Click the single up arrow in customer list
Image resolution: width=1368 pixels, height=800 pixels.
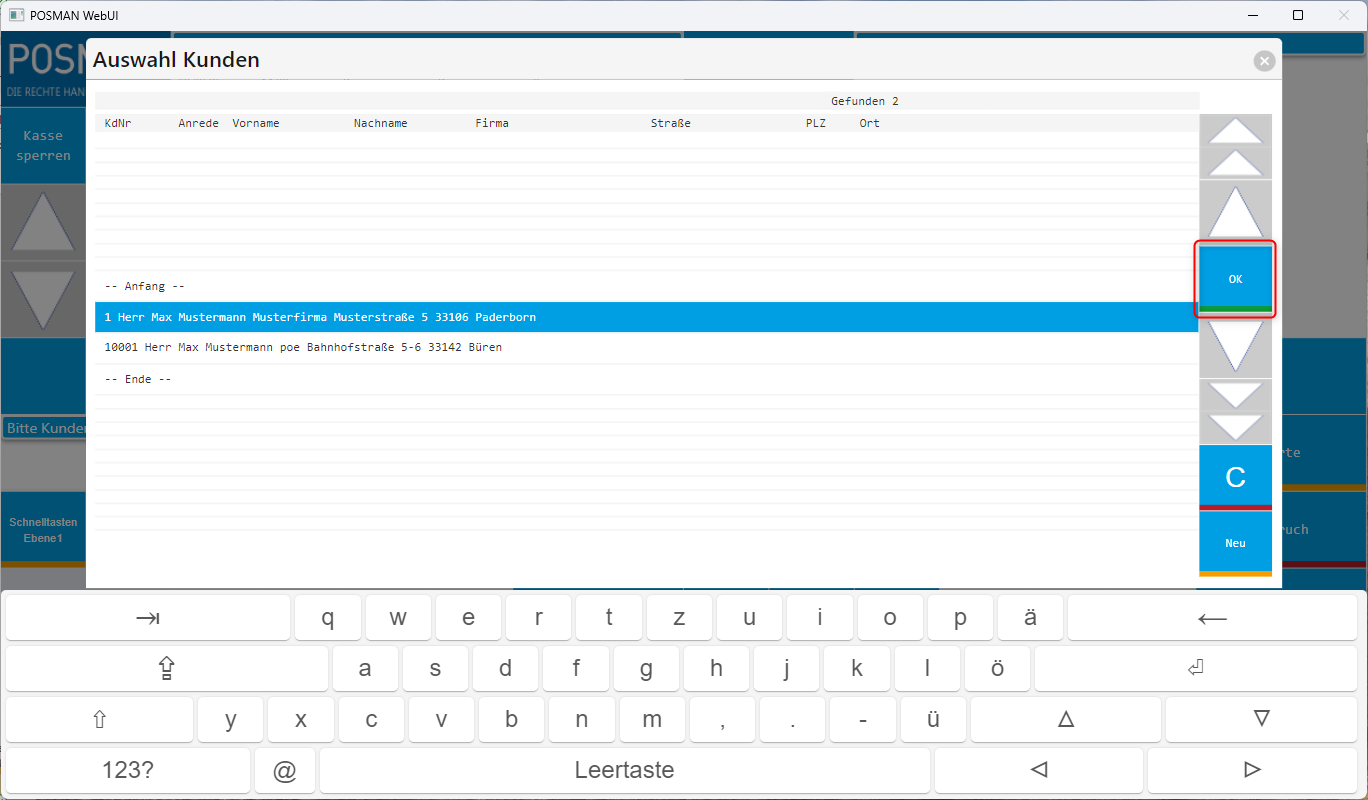[1235, 212]
